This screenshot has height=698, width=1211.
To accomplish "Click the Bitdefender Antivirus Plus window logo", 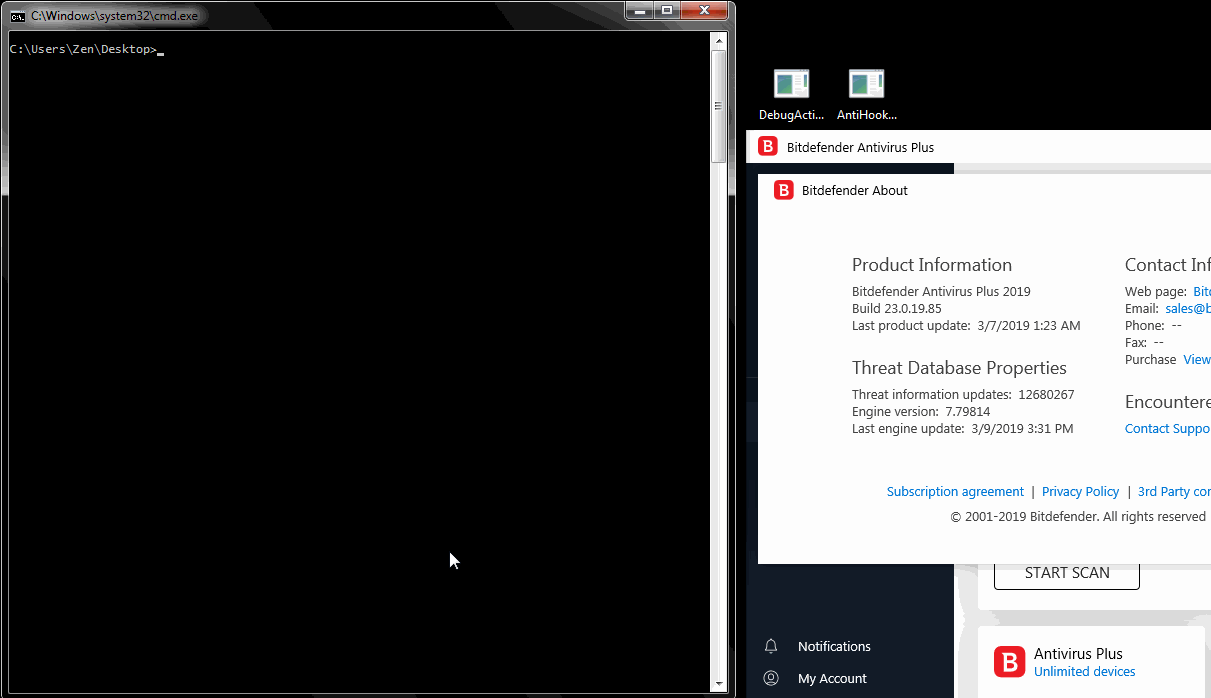I will coord(768,147).
